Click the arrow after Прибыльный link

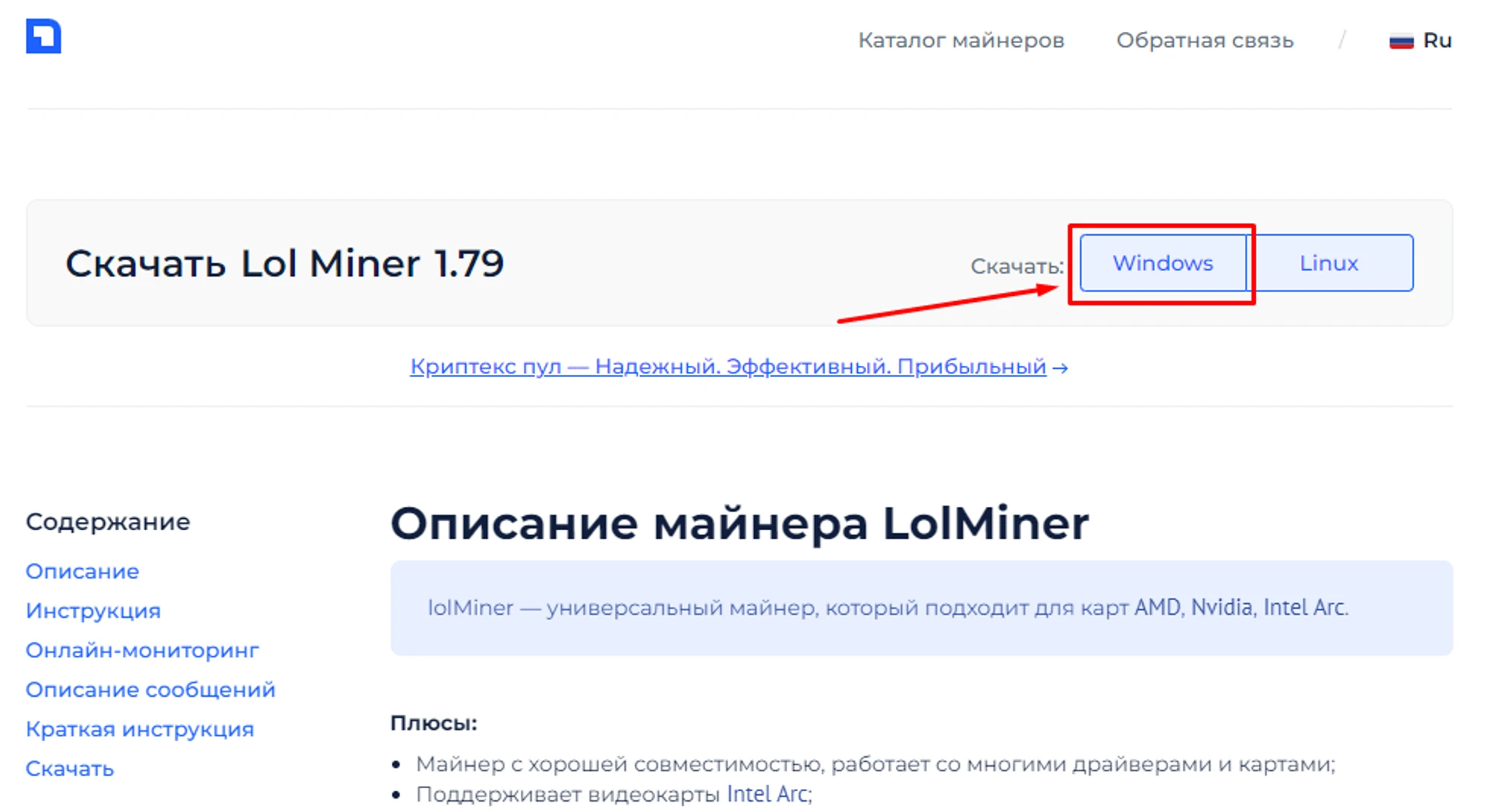click(x=1060, y=368)
